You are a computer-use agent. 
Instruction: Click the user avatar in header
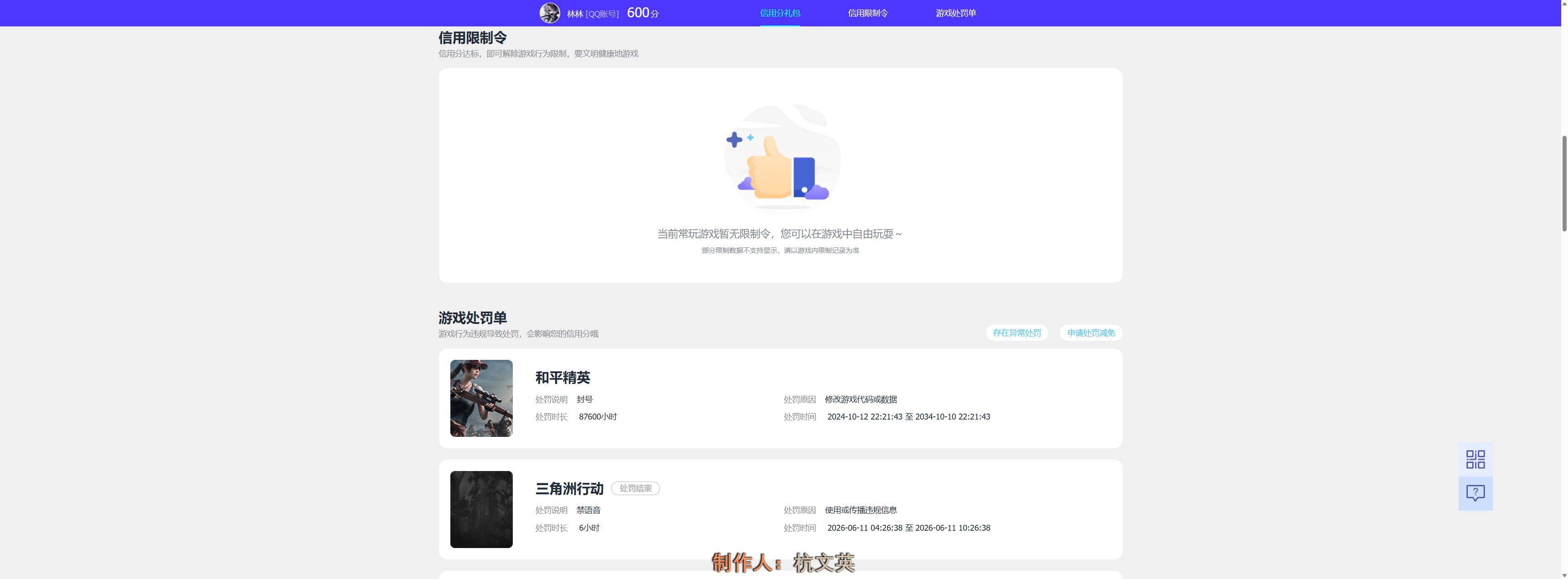550,13
